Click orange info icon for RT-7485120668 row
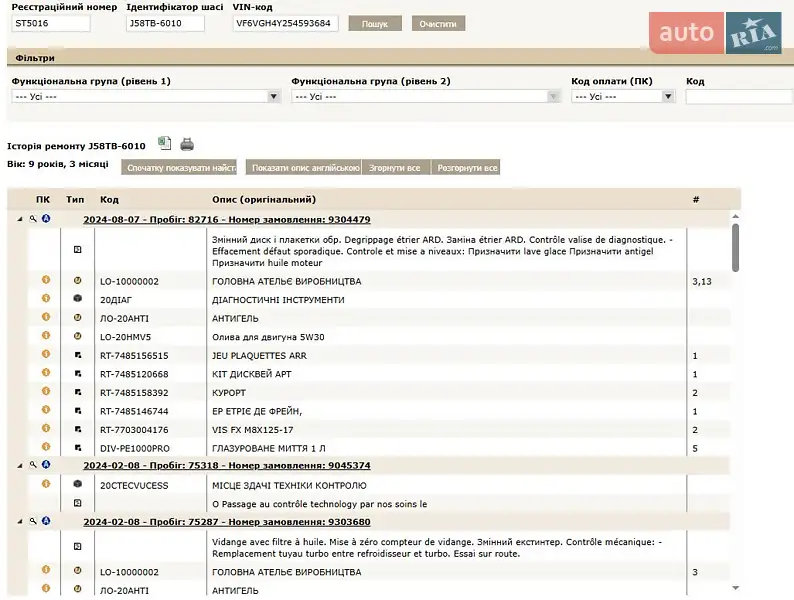794x600 pixels. [46, 373]
